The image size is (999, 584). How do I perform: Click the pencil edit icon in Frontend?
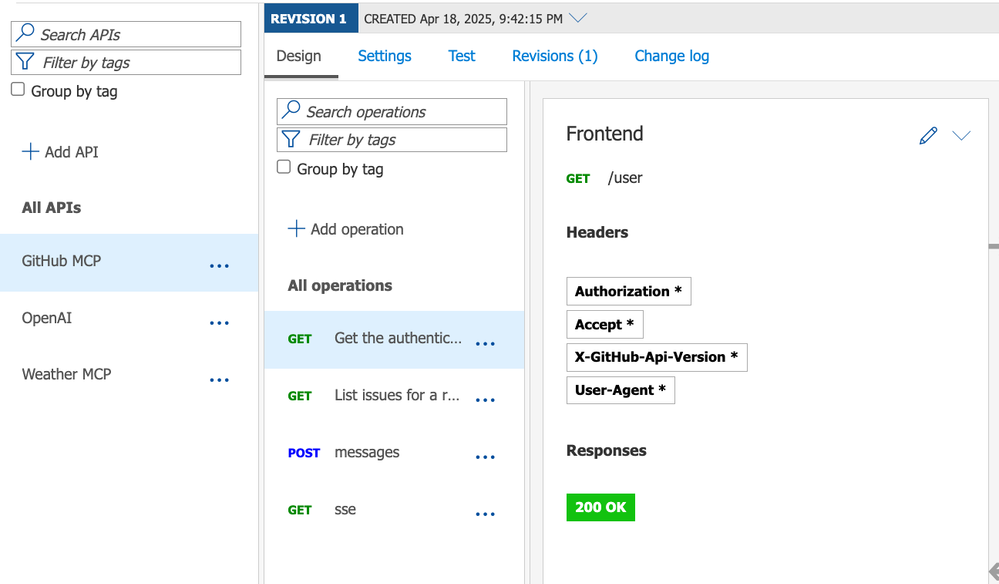[x=928, y=135]
